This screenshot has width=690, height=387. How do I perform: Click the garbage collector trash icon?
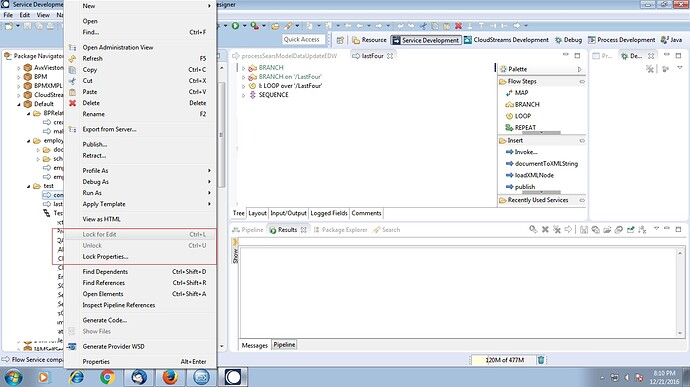pyautogui.click(x=541, y=360)
